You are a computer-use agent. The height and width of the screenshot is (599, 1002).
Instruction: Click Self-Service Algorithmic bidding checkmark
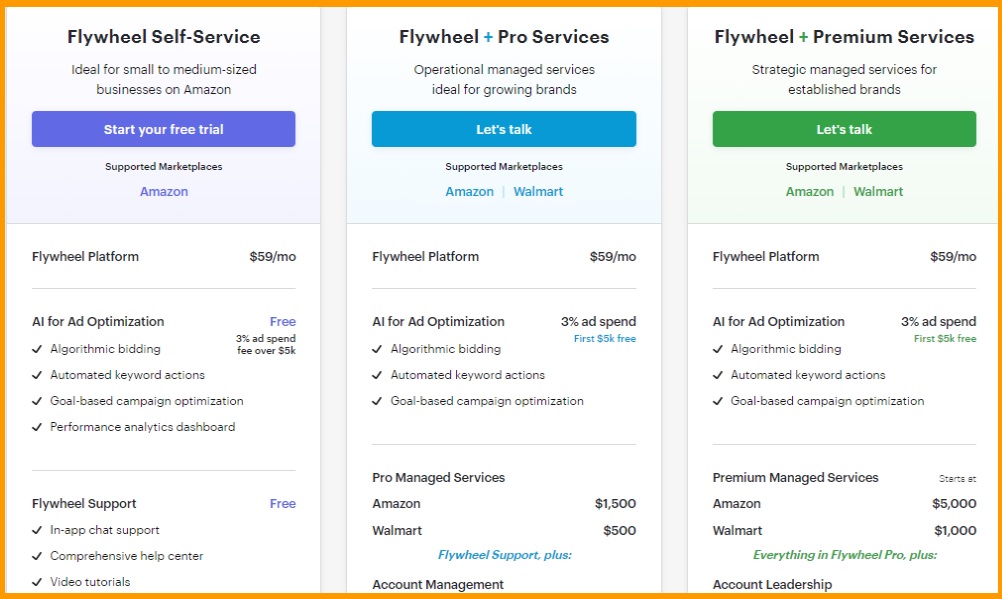37,349
